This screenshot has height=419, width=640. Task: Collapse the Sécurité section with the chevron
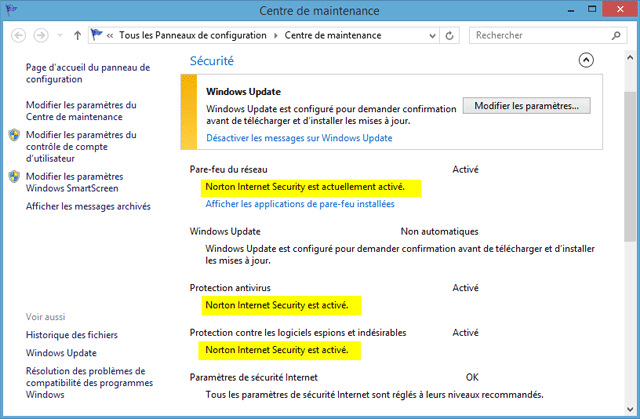585,60
